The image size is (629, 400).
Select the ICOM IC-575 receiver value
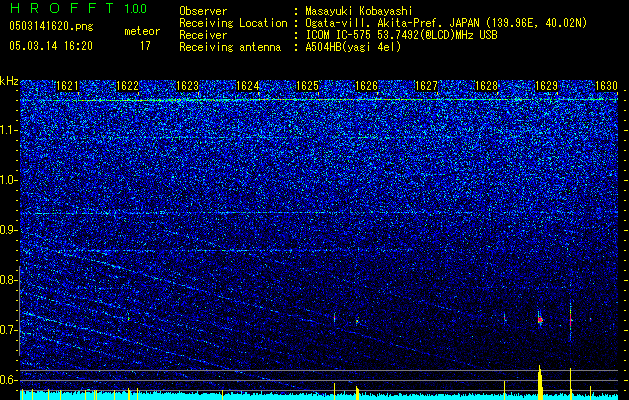pyautogui.click(x=401, y=35)
